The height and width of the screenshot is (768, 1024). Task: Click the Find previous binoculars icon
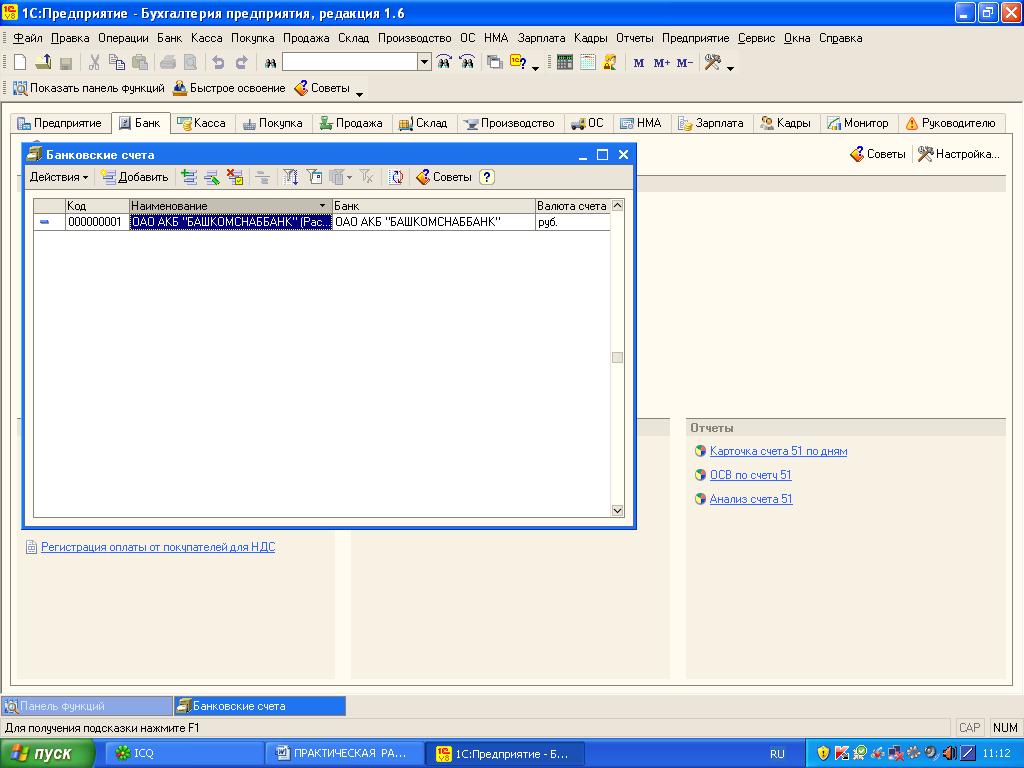[444, 63]
